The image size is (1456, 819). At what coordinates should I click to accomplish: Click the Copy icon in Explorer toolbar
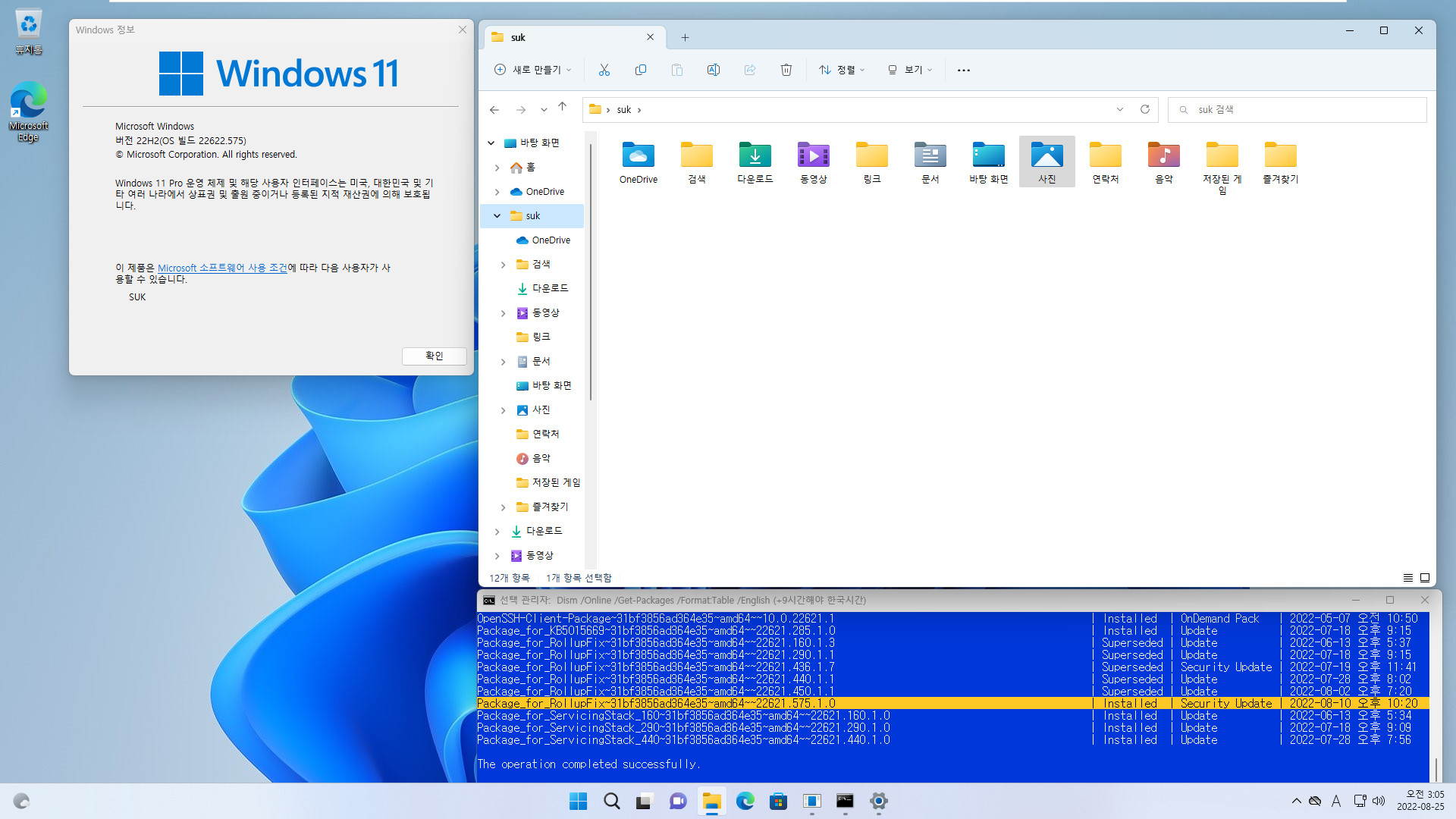640,70
